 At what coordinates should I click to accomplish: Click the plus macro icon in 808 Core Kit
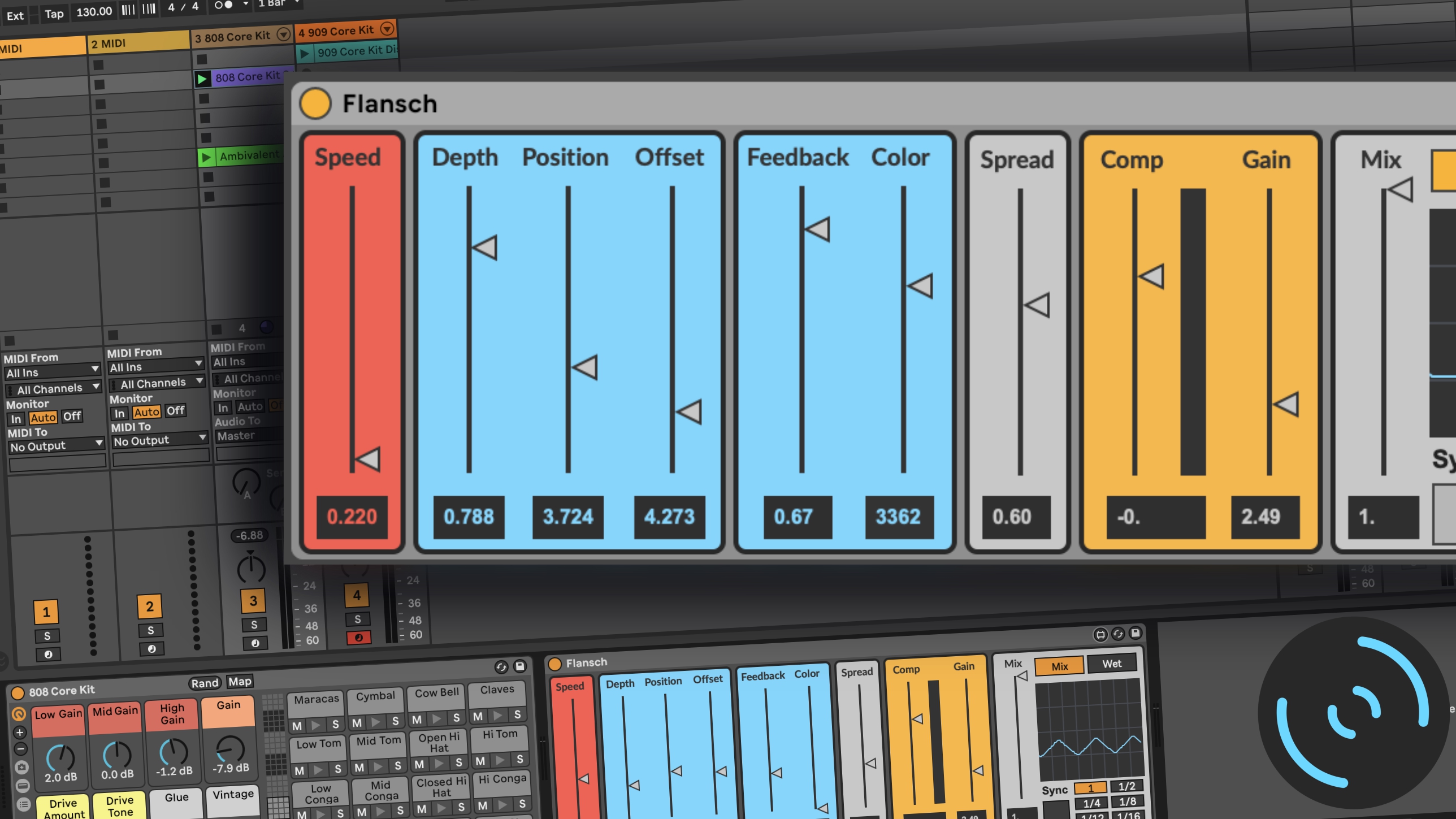point(20,733)
